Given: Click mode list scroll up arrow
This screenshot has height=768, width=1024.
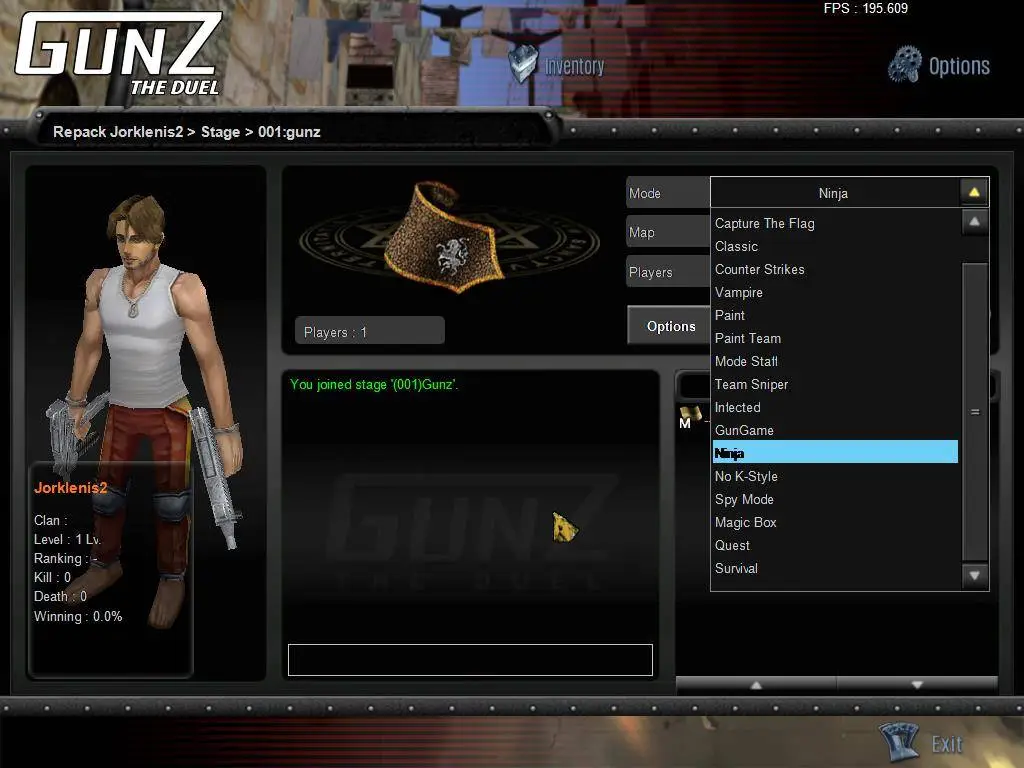Looking at the screenshot, I should coord(974,222).
